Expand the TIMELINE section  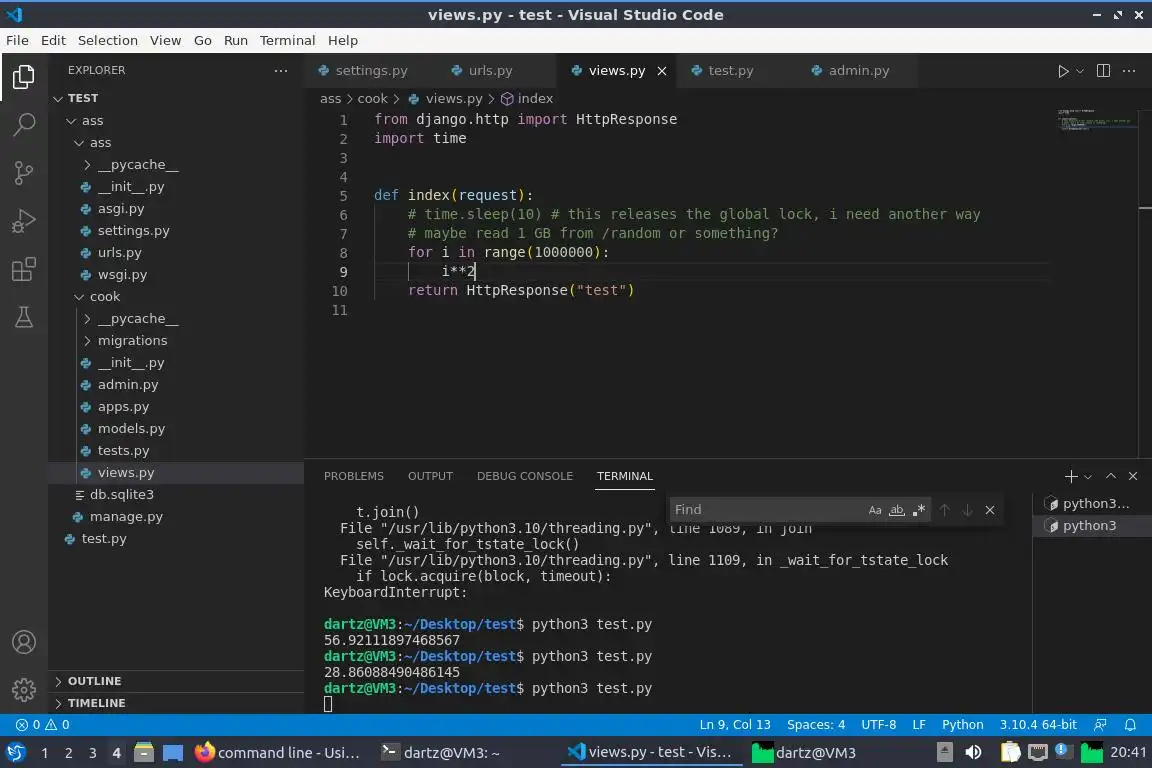pos(176,703)
